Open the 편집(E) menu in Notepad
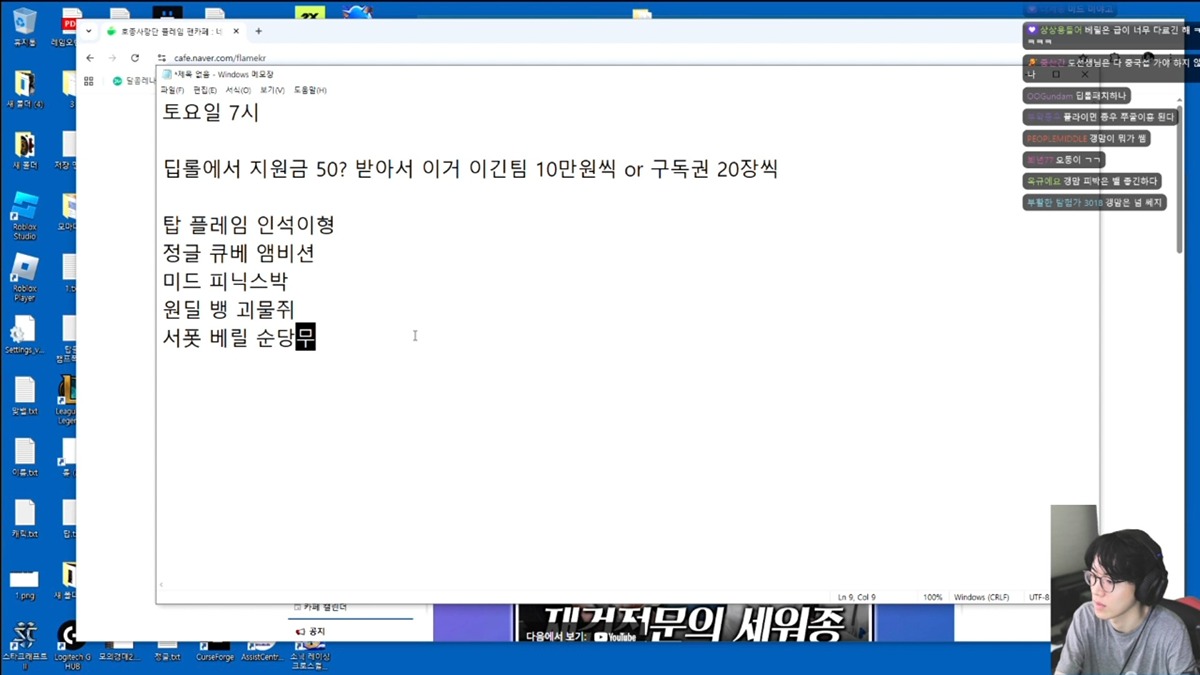1200x675 pixels. pos(205,90)
